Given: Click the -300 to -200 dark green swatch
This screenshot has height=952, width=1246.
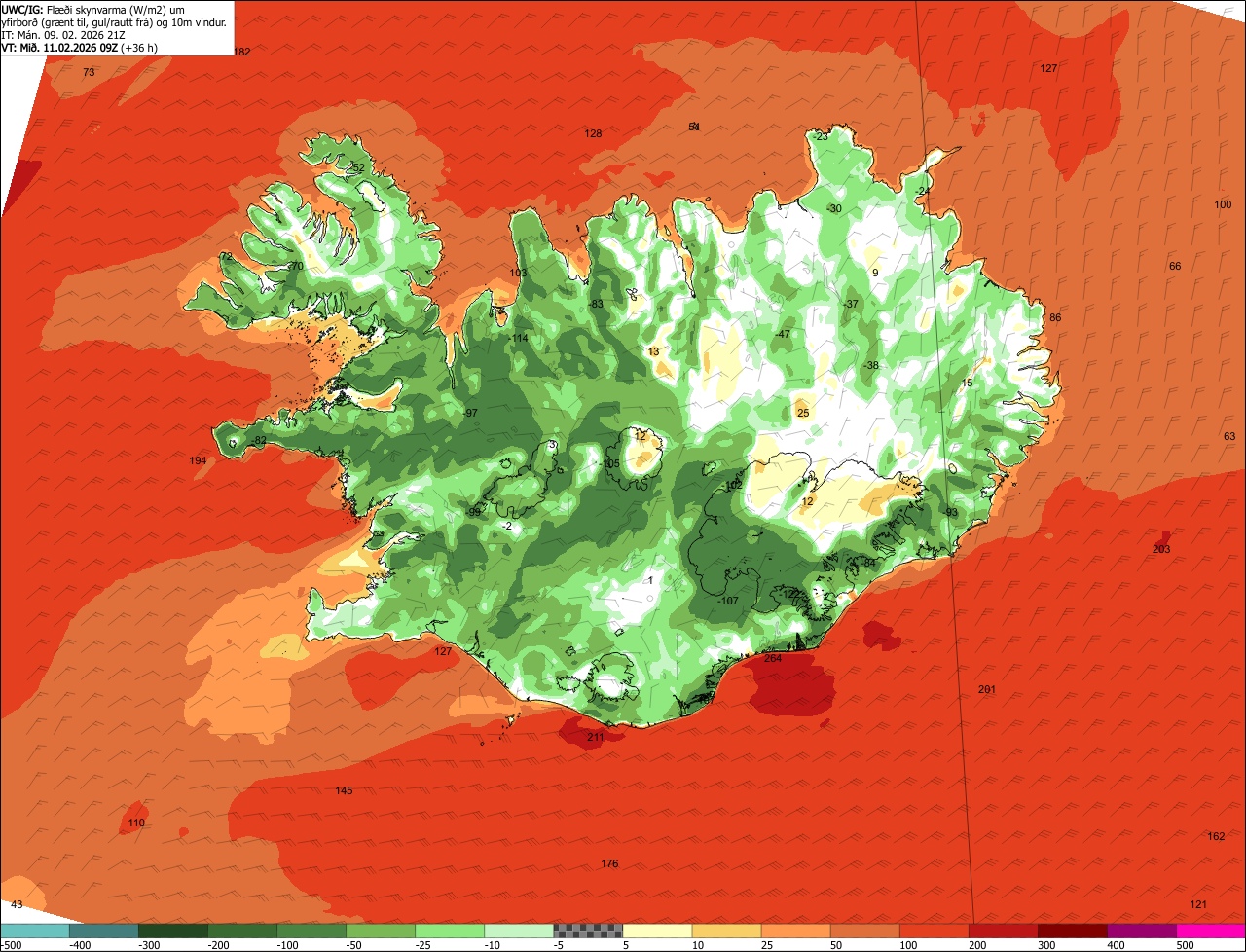Looking at the screenshot, I should [173, 931].
